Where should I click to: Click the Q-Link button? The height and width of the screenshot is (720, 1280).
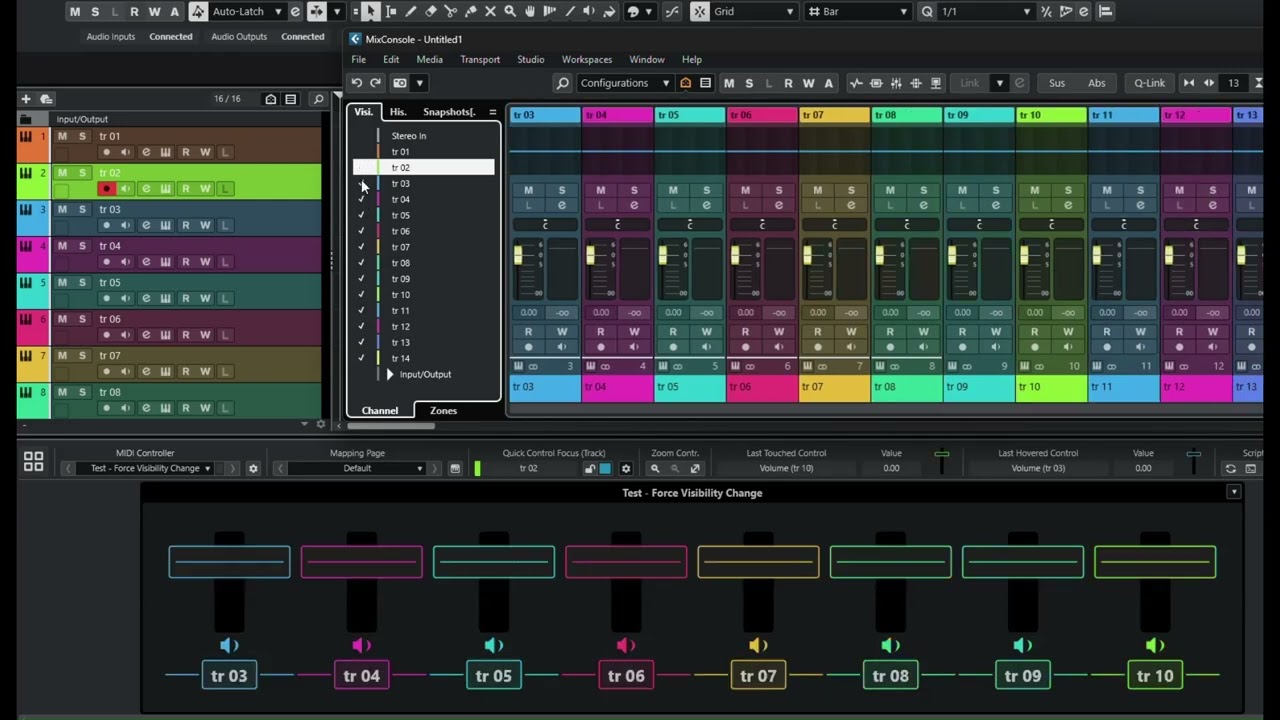[1149, 83]
